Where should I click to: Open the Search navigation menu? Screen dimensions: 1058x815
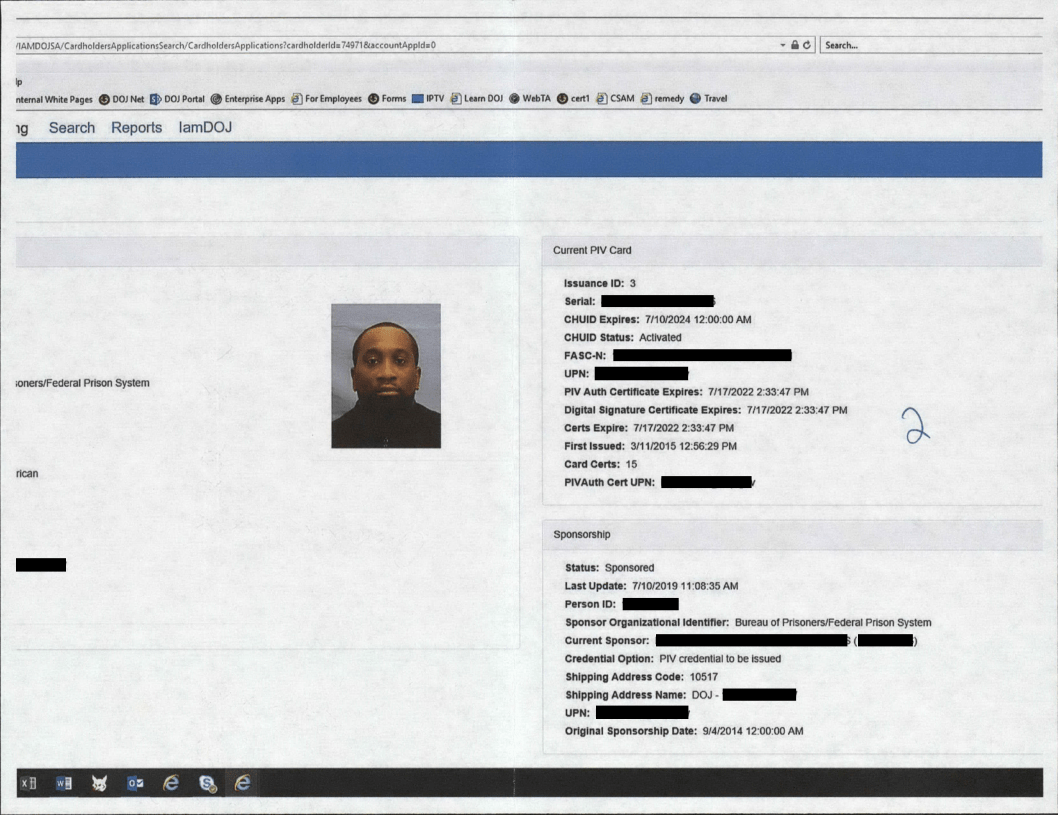coord(72,128)
